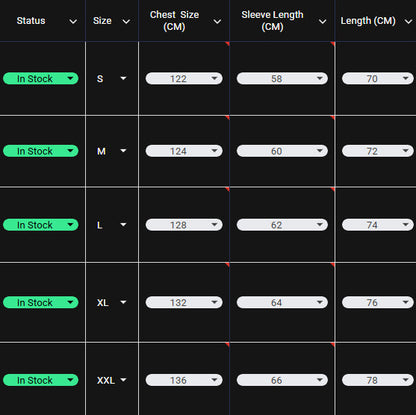Select the L size cell text

(x=99, y=225)
